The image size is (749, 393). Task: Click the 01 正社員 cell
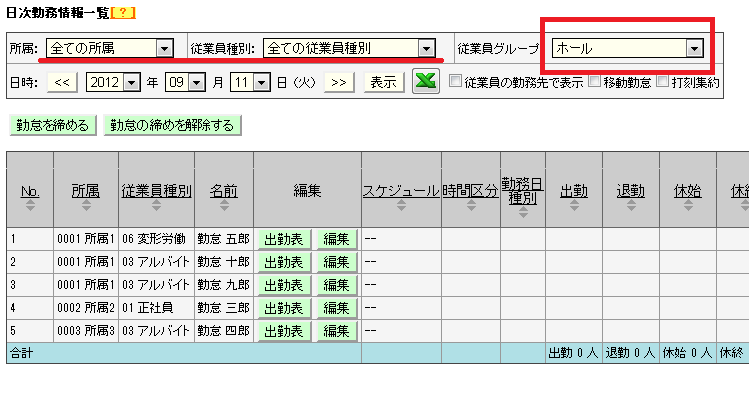point(156,308)
